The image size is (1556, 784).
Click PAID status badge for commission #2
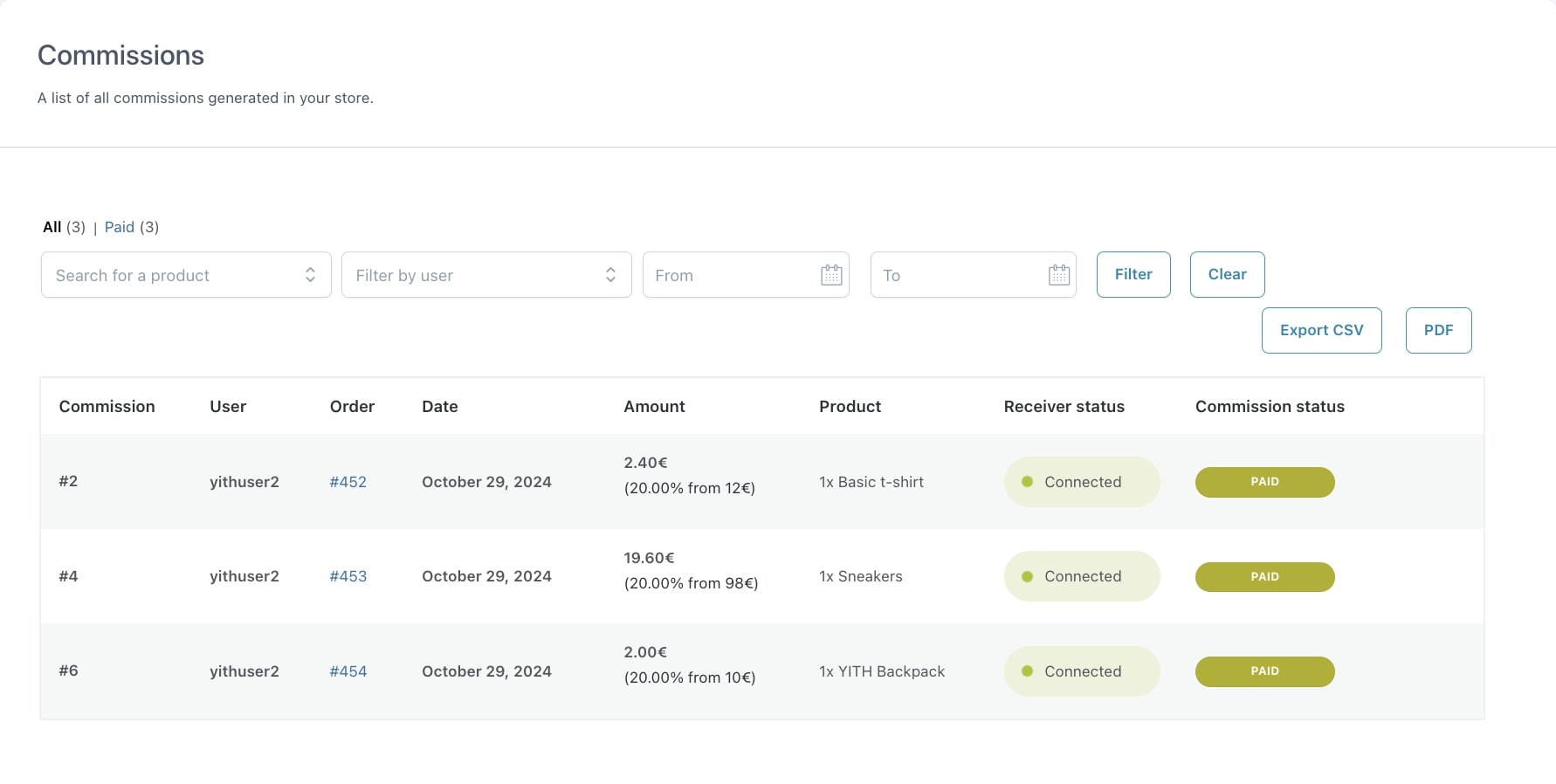coord(1264,482)
